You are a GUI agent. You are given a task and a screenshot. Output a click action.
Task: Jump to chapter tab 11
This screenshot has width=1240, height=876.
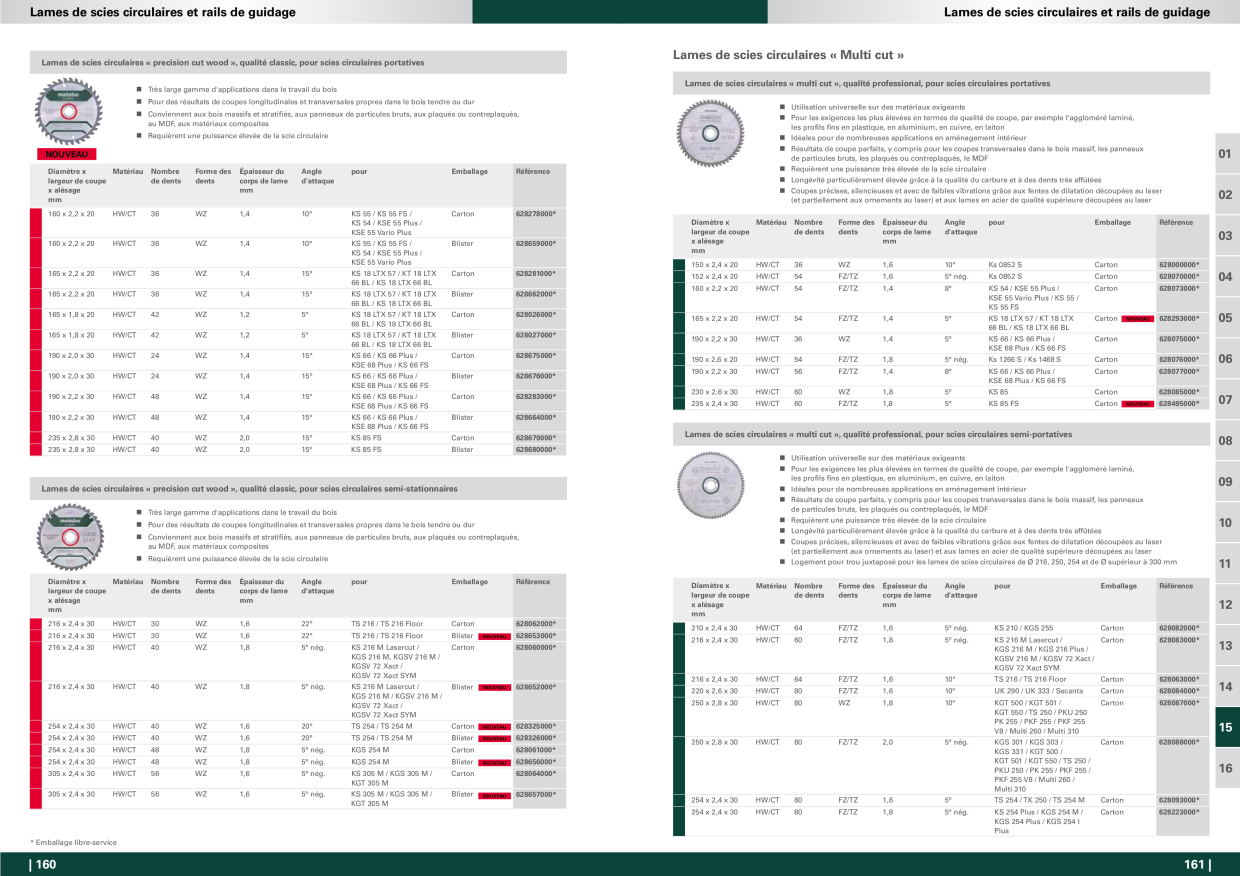tap(1226, 564)
